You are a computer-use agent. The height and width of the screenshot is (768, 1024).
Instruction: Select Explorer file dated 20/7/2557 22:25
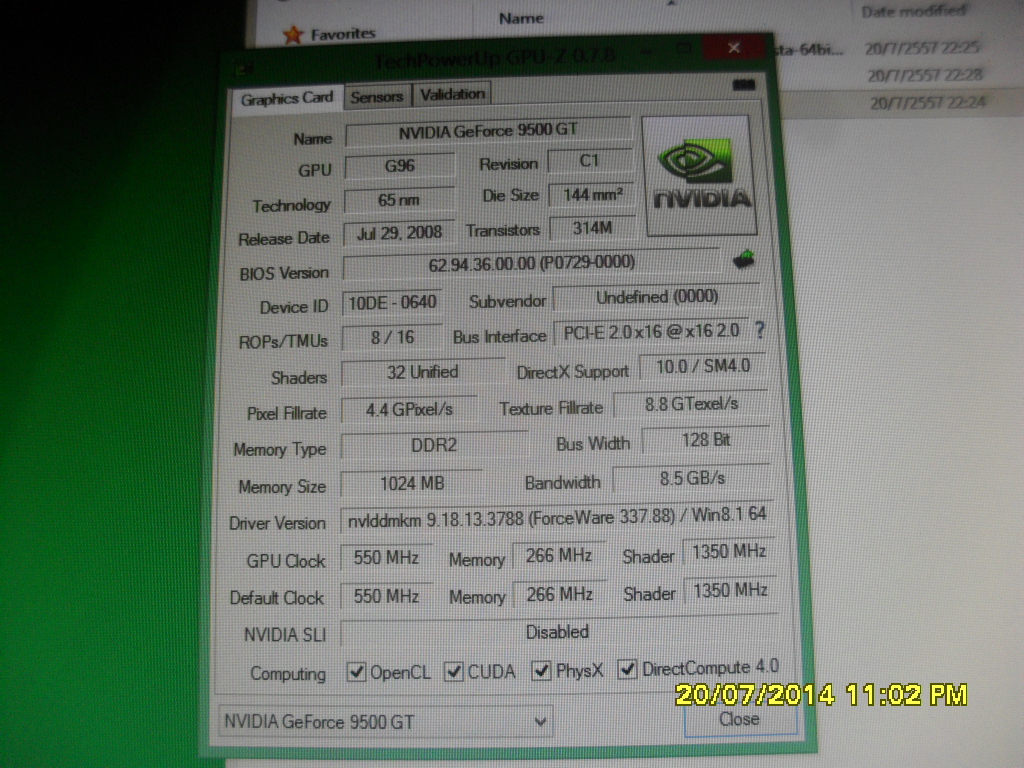click(921, 48)
